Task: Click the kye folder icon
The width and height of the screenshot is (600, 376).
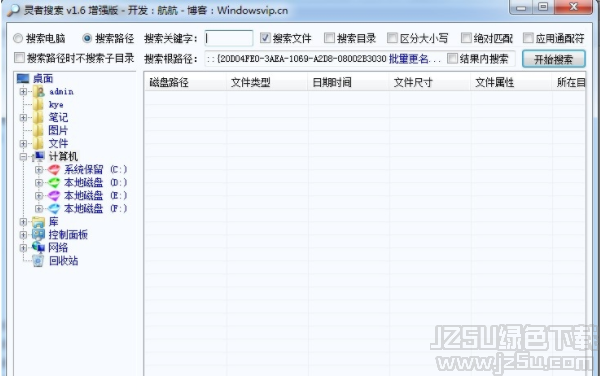Action: point(38,104)
